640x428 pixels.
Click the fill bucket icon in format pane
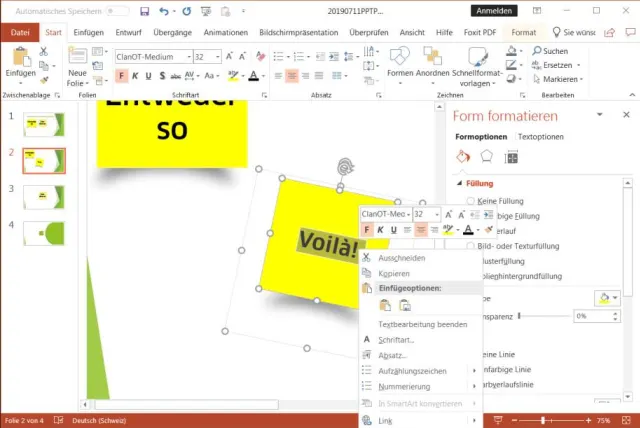pos(462,156)
